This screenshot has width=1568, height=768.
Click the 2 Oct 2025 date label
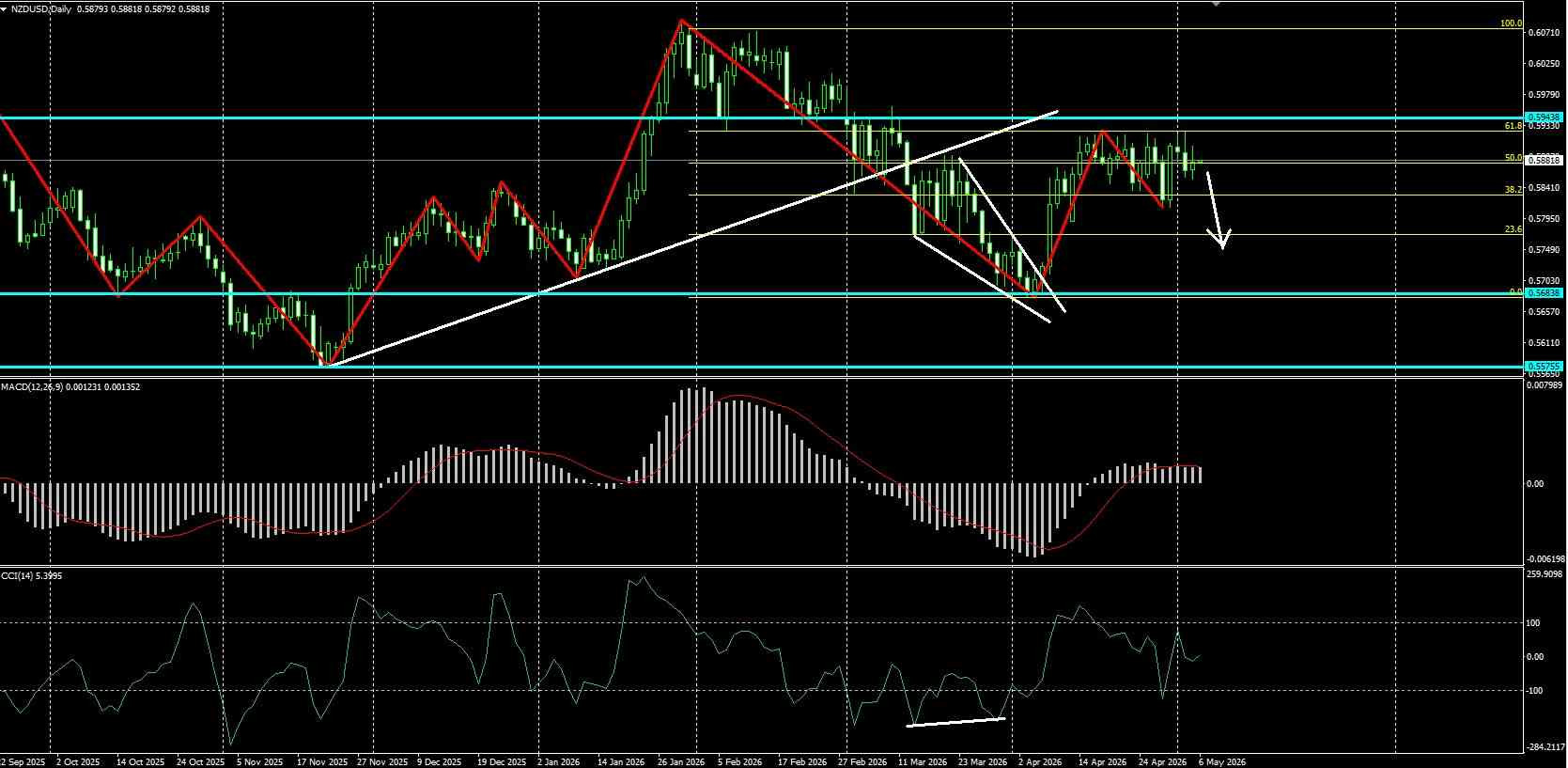pyautogui.click(x=78, y=761)
